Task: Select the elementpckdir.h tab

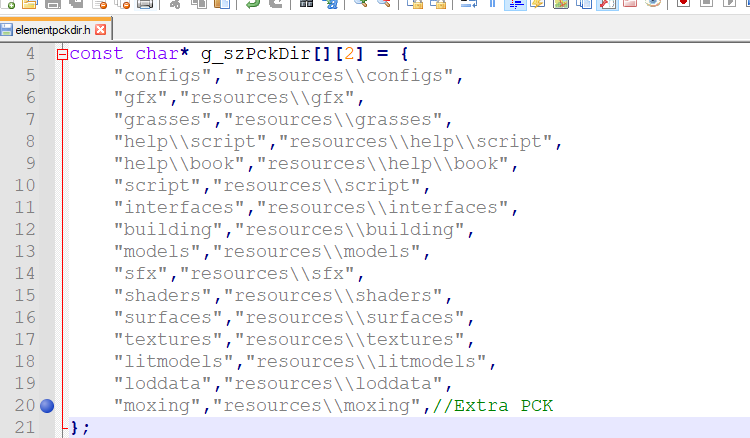Action: coord(55,30)
